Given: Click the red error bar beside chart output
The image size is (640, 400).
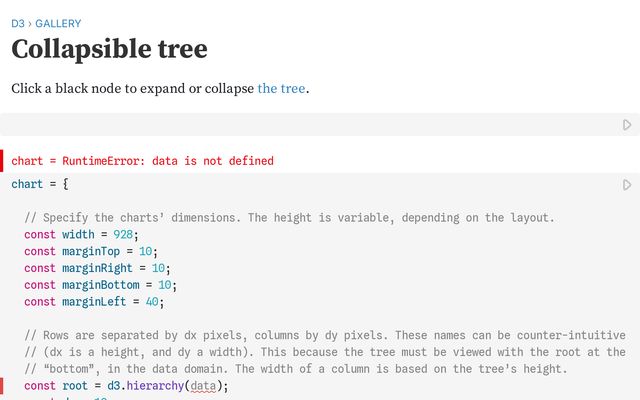Looking at the screenshot, I should click(3, 160).
